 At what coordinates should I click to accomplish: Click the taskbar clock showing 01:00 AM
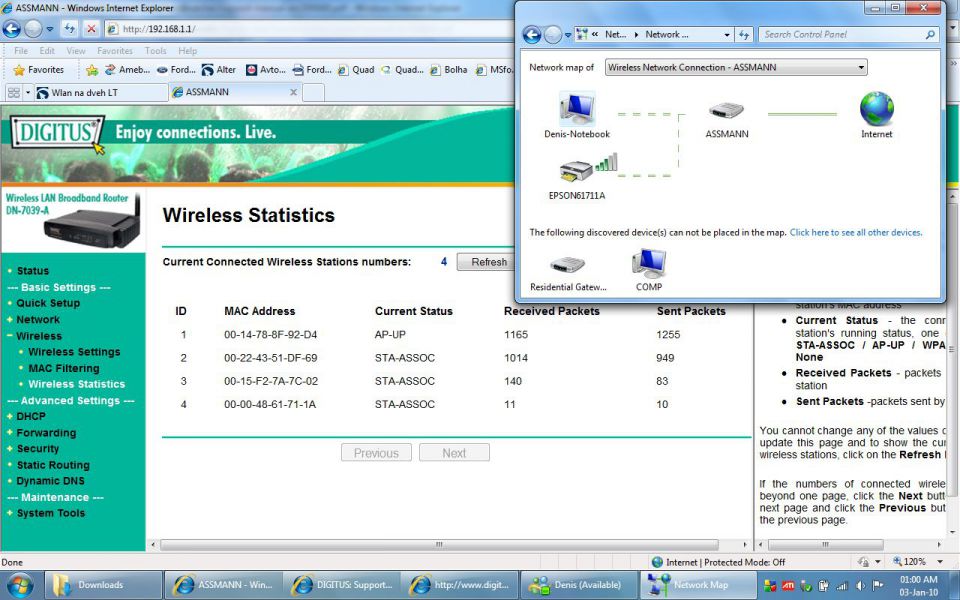(x=918, y=586)
